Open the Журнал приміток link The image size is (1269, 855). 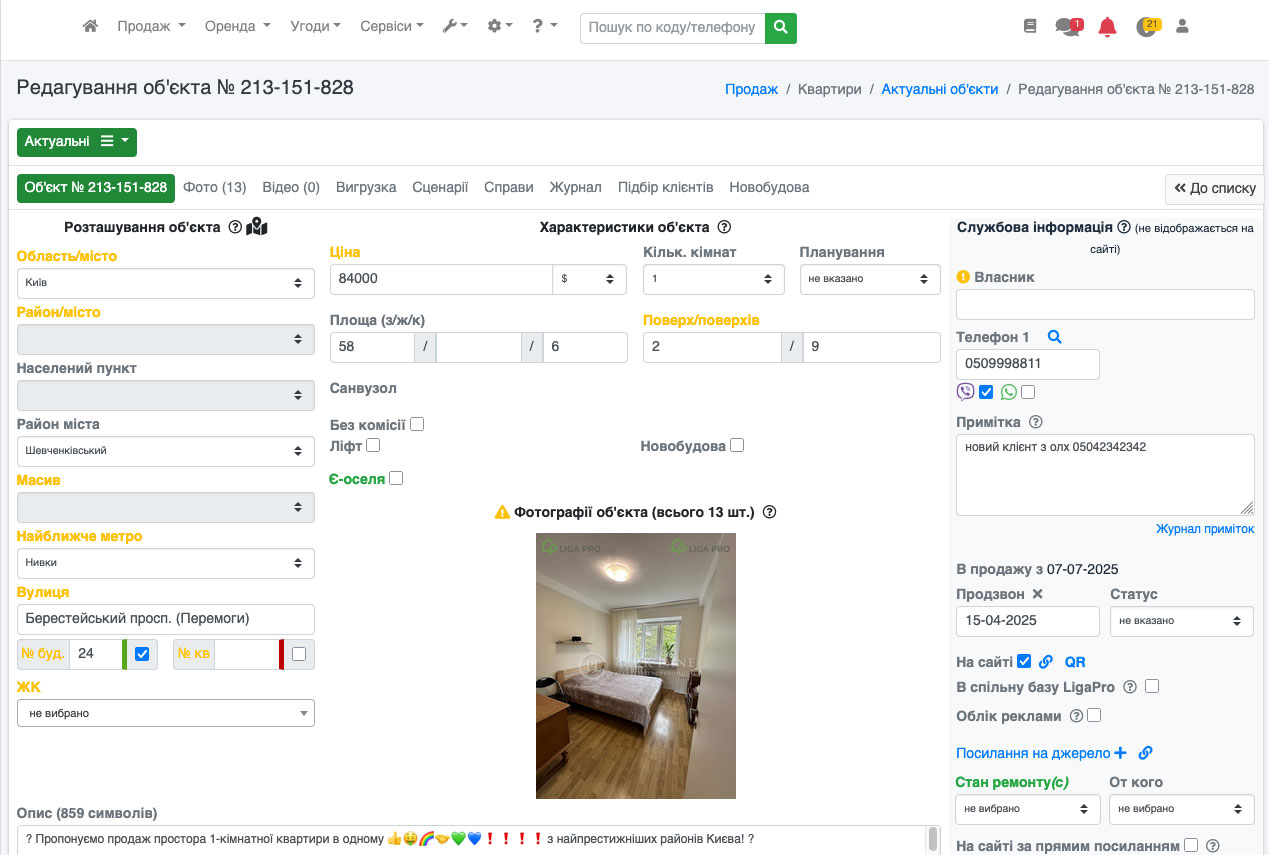(x=1204, y=529)
